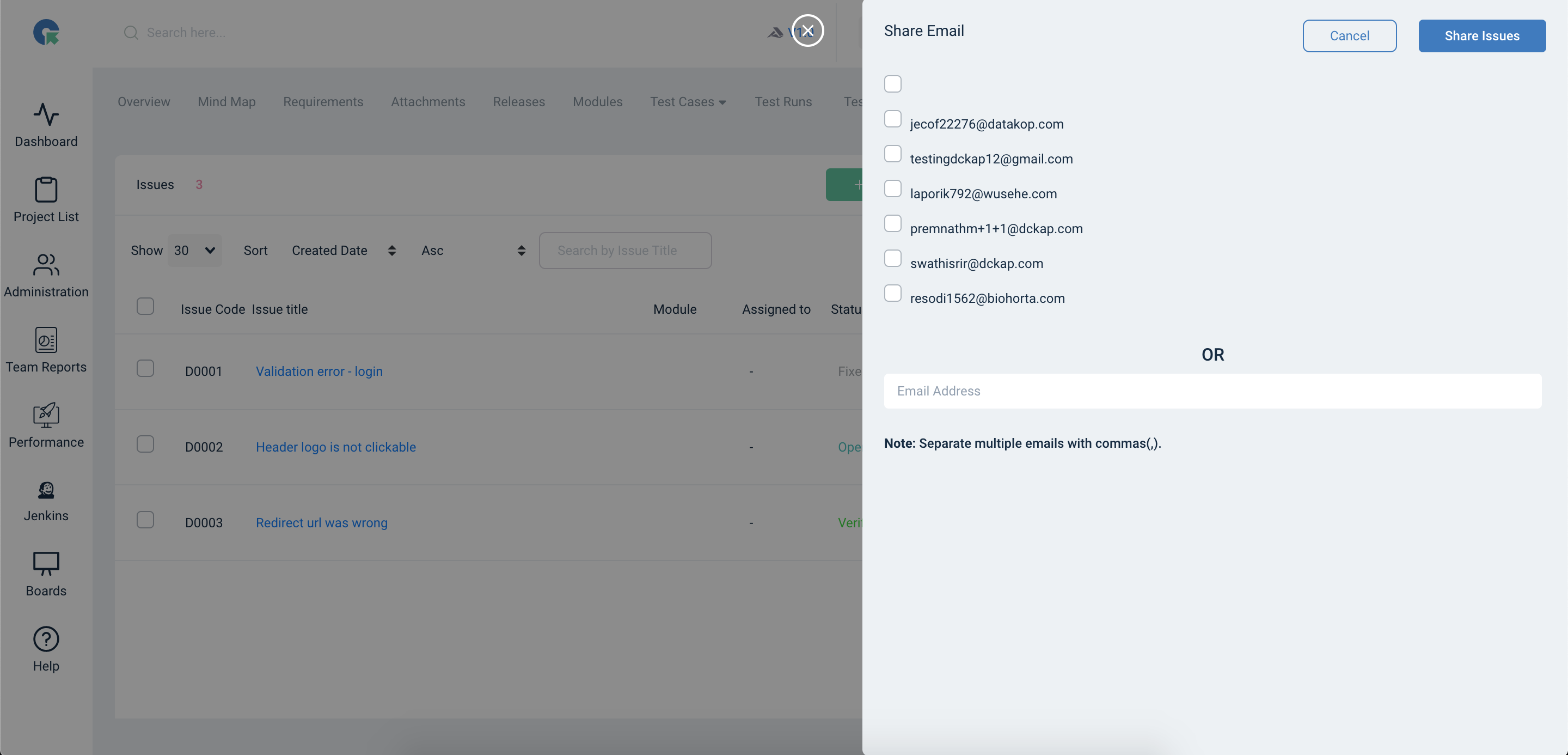This screenshot has width=1568, height=755.
Task: Click the swathisrir@dckap.com email text
Action: coord(976,264)
